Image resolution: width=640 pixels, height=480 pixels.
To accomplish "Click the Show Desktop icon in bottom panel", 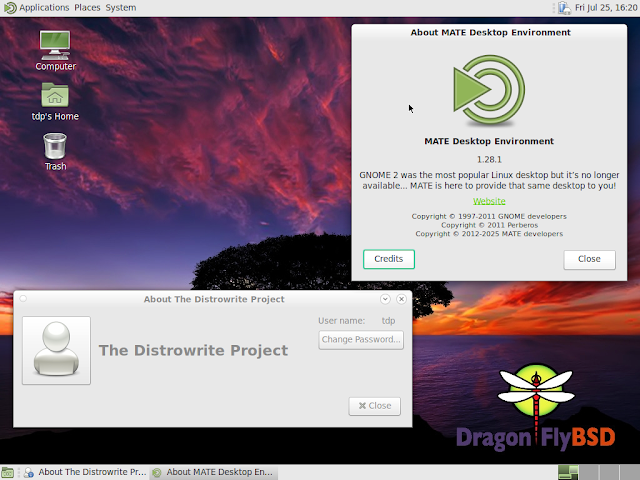I will click(7, 472).
